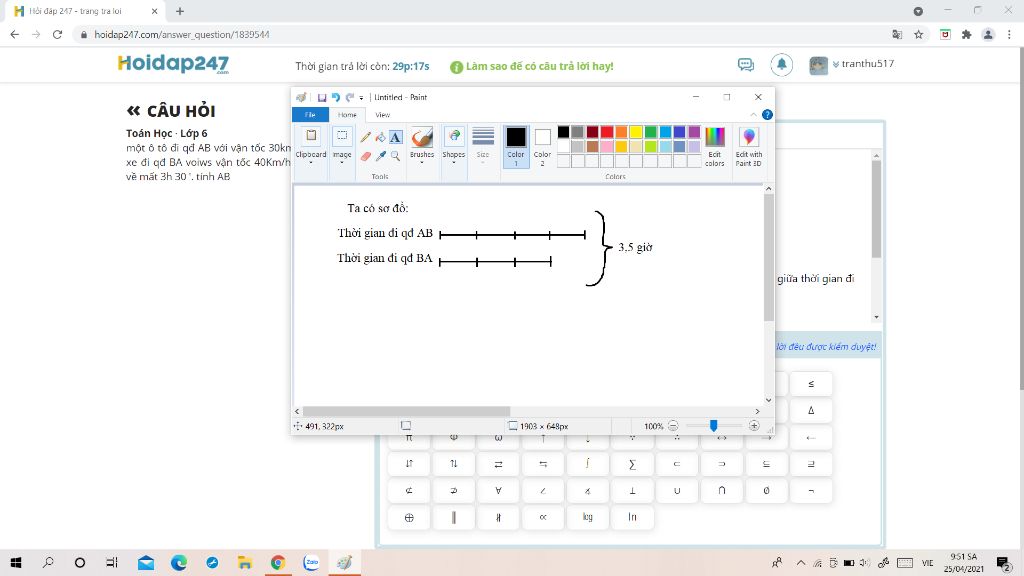
Task: Open the tranthu517 user menu dropdown
Action: (x=835, y=64)
